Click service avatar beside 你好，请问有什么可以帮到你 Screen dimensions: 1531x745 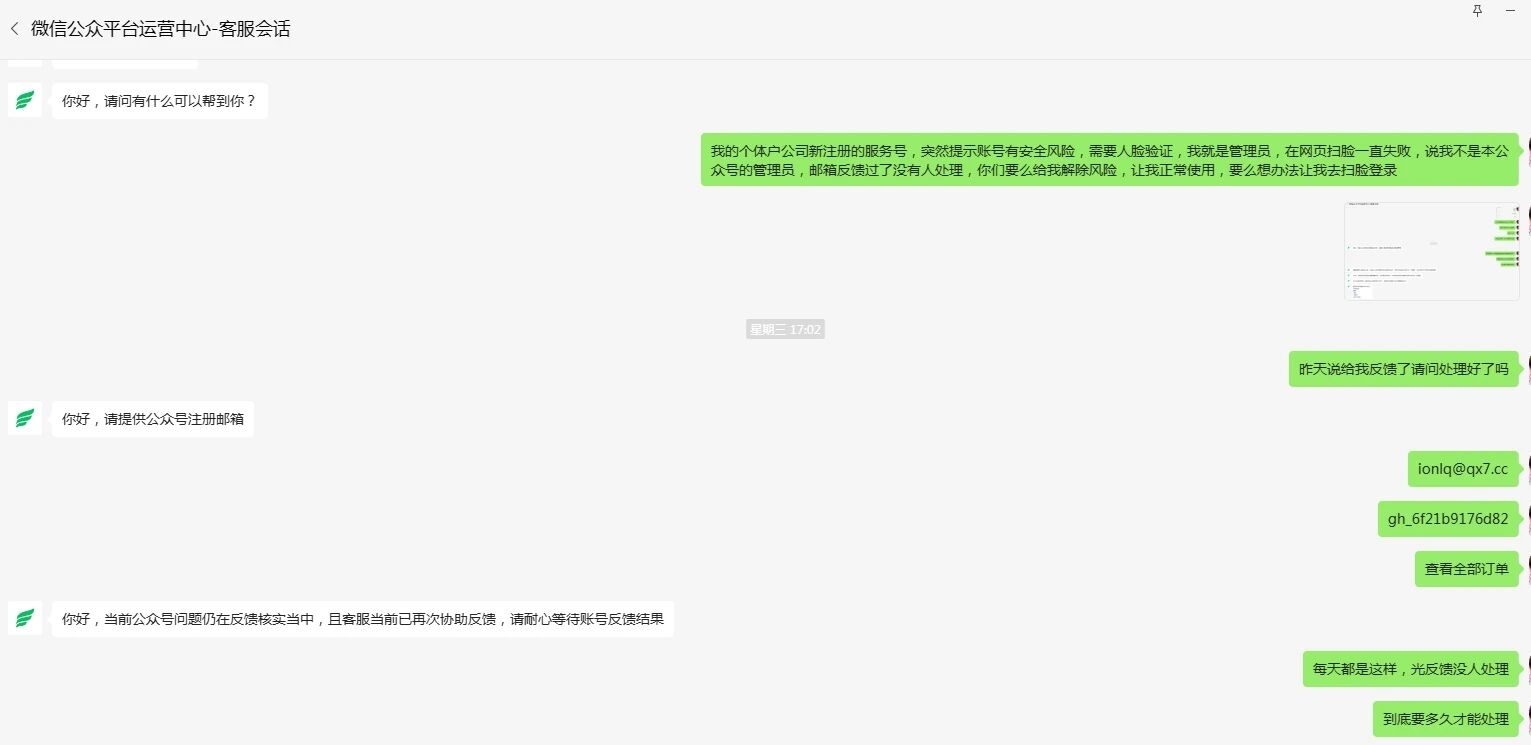click(25, 100)
